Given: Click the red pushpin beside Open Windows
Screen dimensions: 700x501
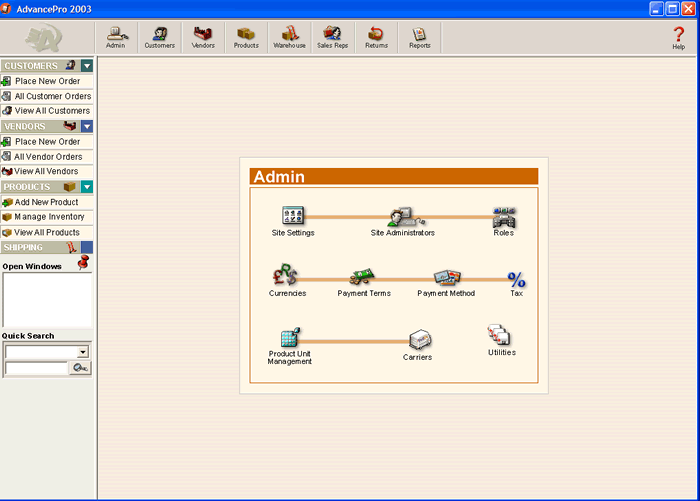Looking at the screenshot, I should point(83,263).
